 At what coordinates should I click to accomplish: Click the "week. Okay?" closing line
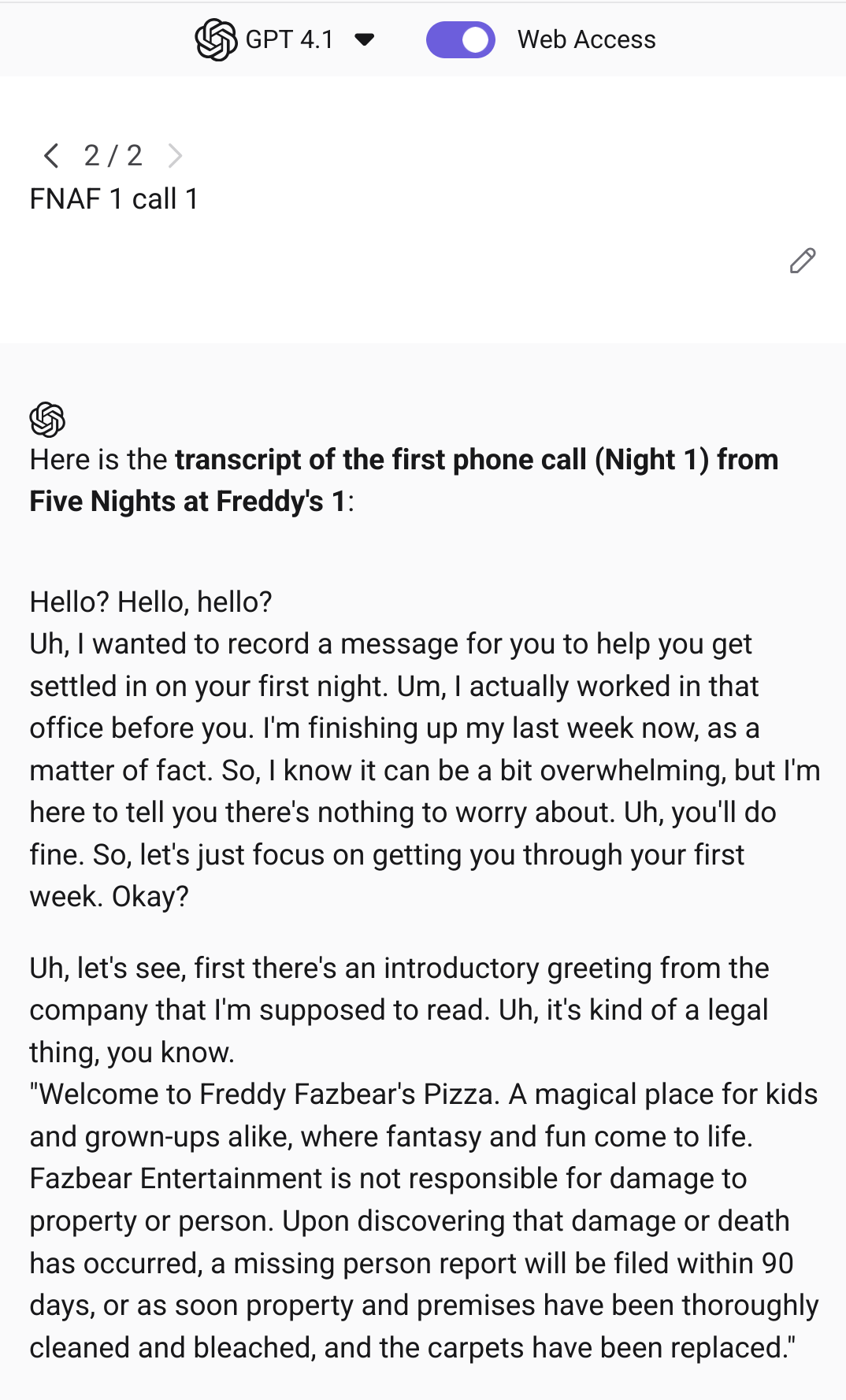coord(109,897)
